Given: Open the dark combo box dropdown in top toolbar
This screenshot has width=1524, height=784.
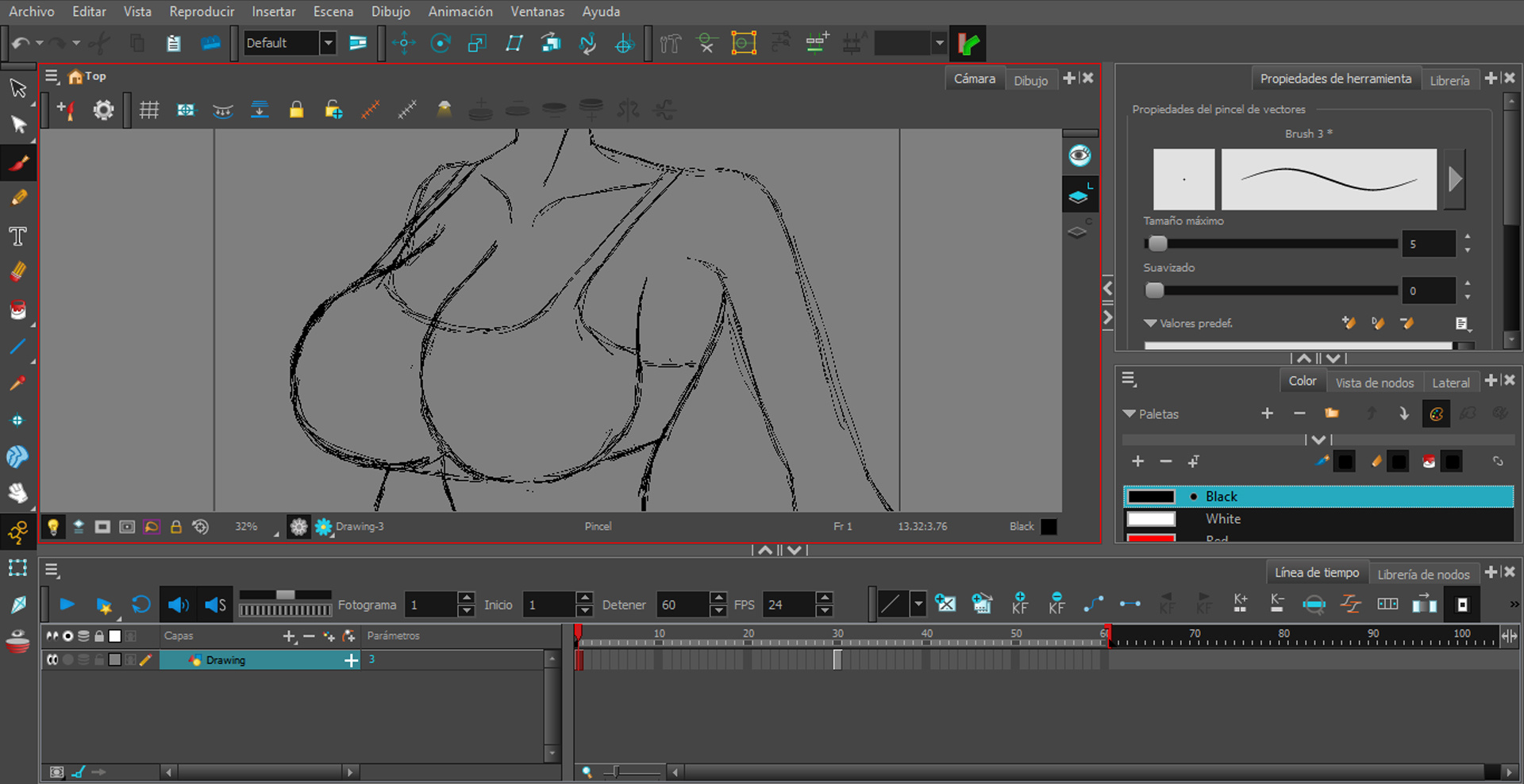Looking at the screenshot, I should [x=940, y=43].
